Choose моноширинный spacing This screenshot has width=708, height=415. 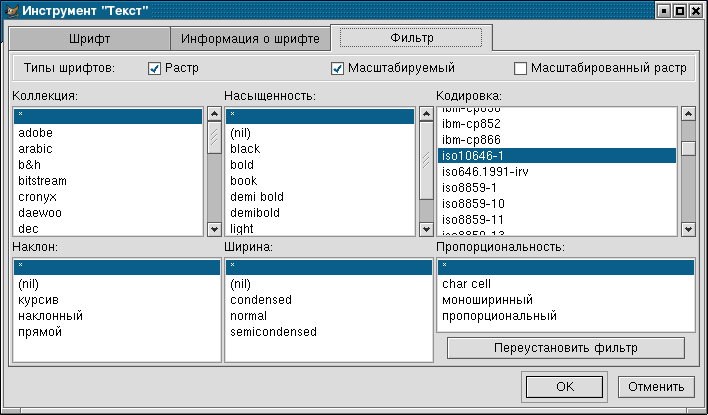click(x=566, y=300)
